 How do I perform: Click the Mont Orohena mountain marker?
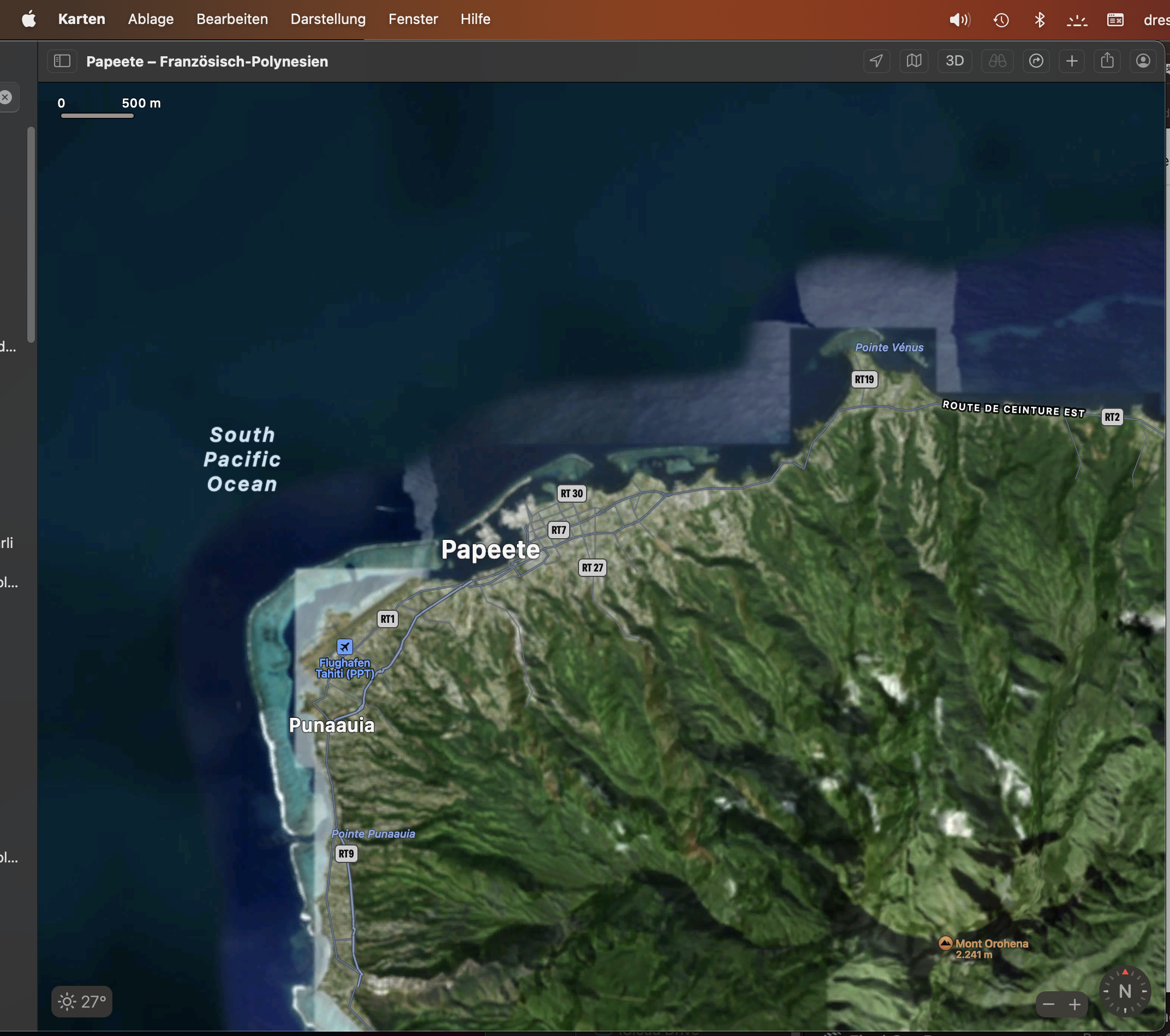tap(945, 943)
